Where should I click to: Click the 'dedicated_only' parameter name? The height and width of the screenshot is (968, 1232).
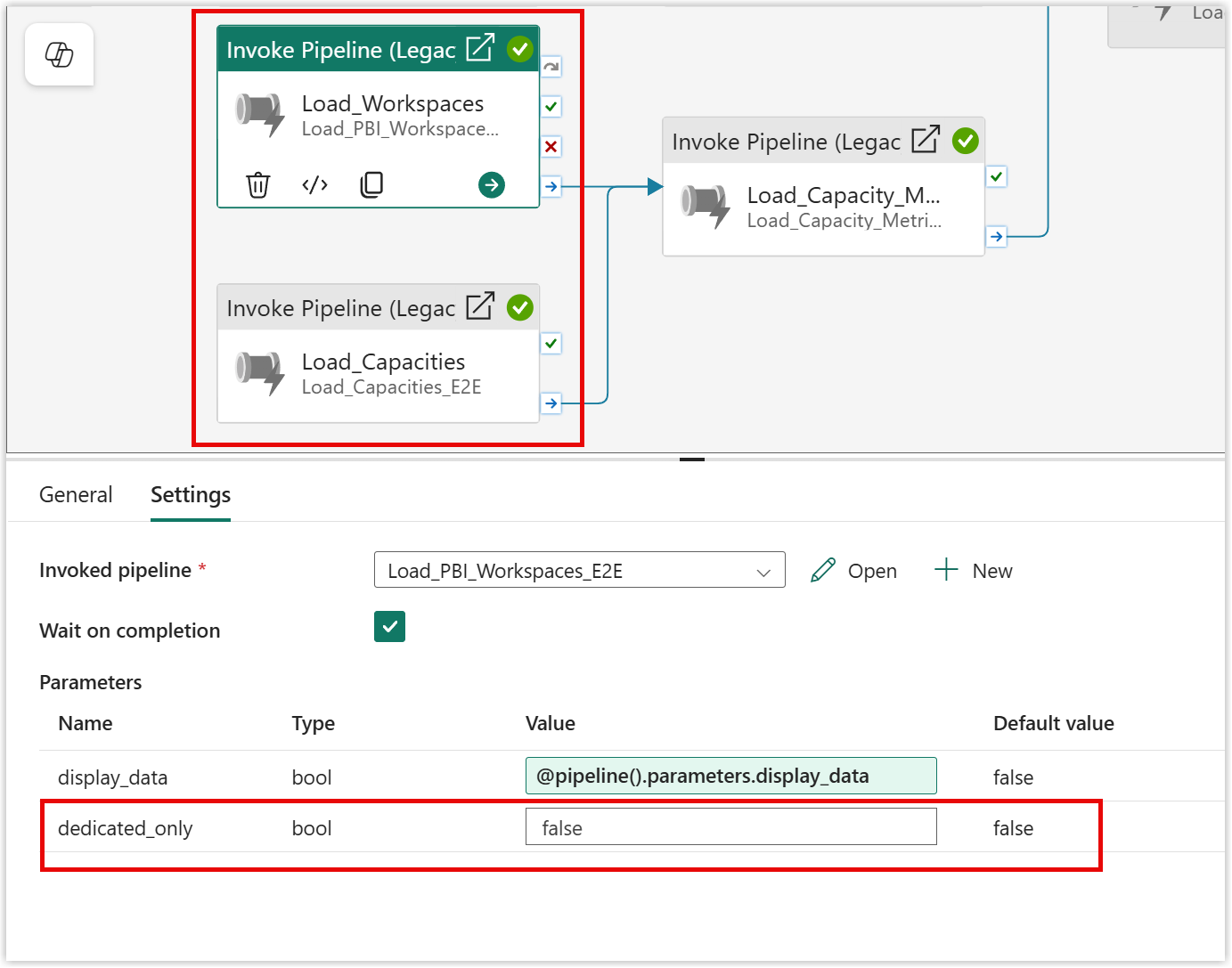[126, 828]
